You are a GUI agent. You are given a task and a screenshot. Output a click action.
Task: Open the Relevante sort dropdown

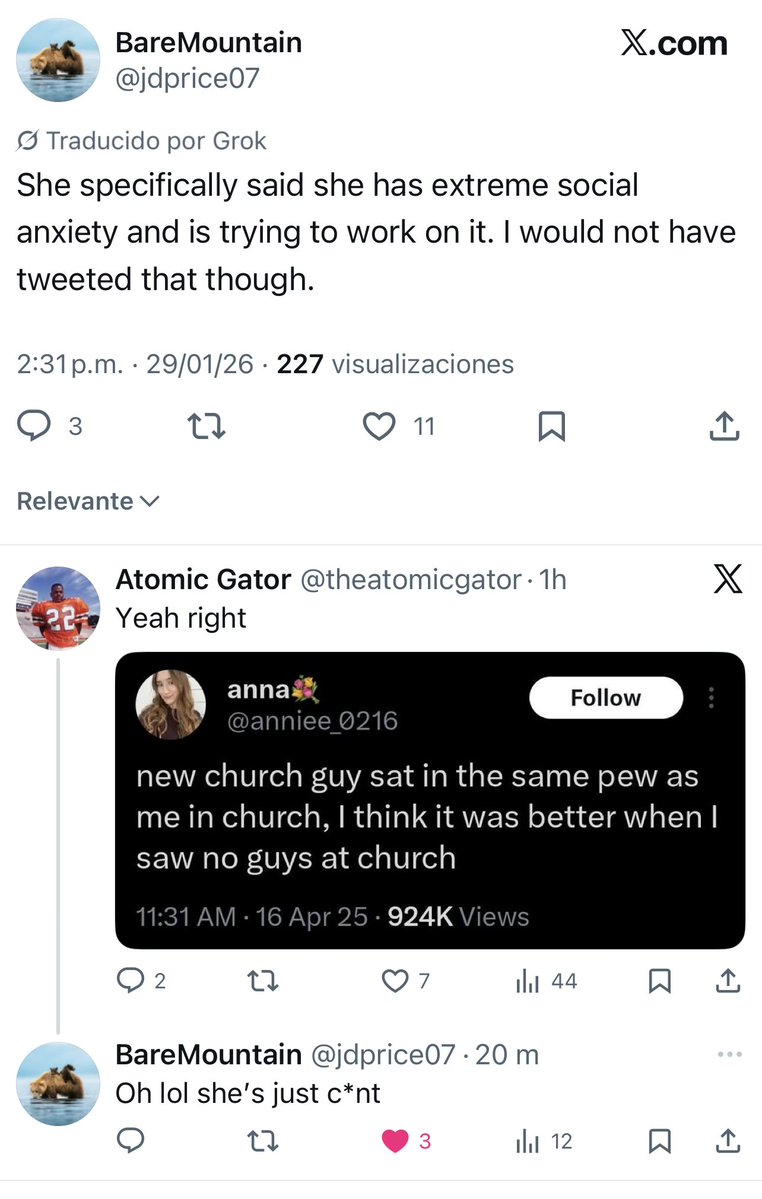pyautogui.click(x=88, y=501)
